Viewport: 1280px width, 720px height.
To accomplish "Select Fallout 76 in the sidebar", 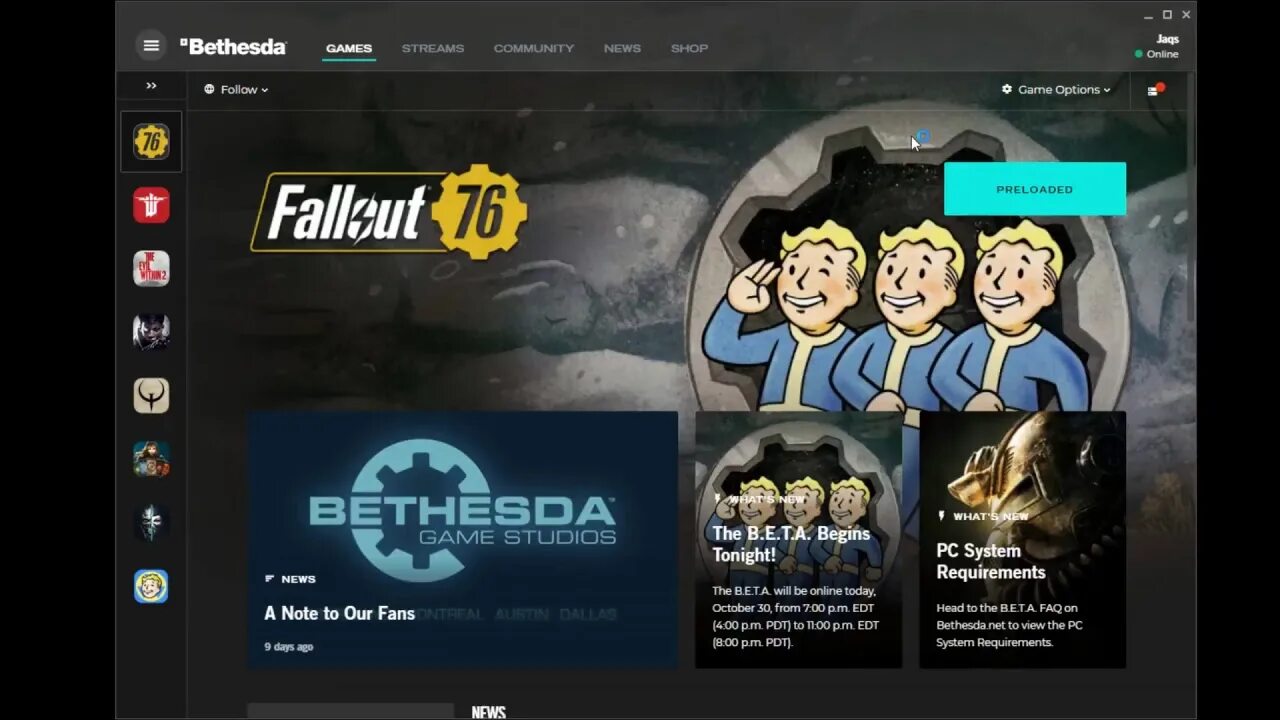I will tap(151, 141).
